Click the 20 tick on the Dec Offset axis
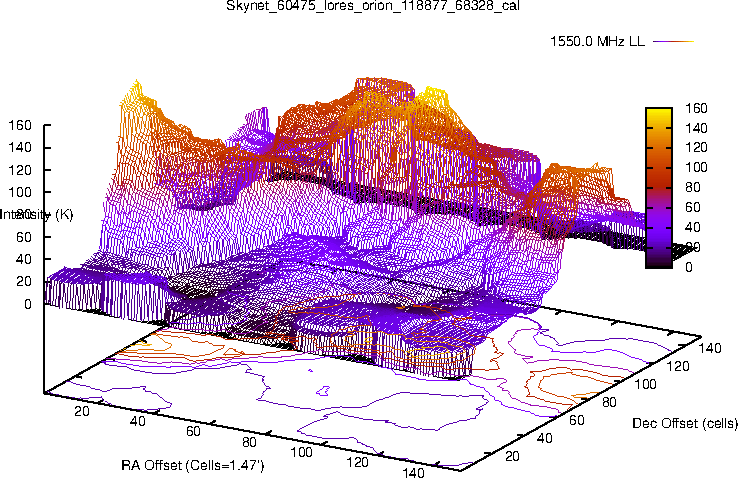The width and height of the screenshot is (738, 478). (x=512, y=456)
